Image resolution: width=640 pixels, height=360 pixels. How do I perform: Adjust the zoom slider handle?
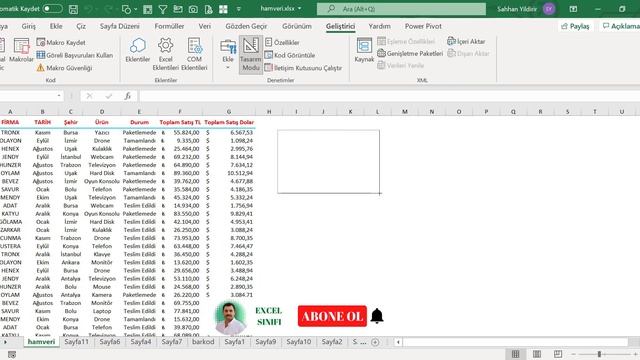click(x=599, y=354)
